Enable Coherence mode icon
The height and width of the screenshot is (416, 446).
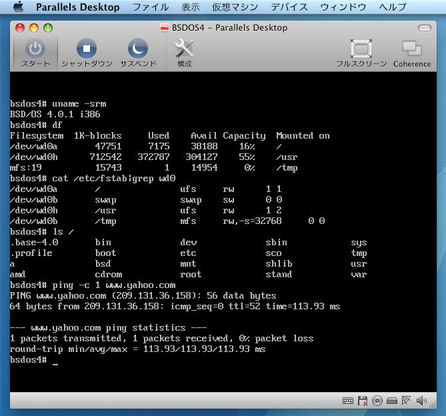[412, 49]
